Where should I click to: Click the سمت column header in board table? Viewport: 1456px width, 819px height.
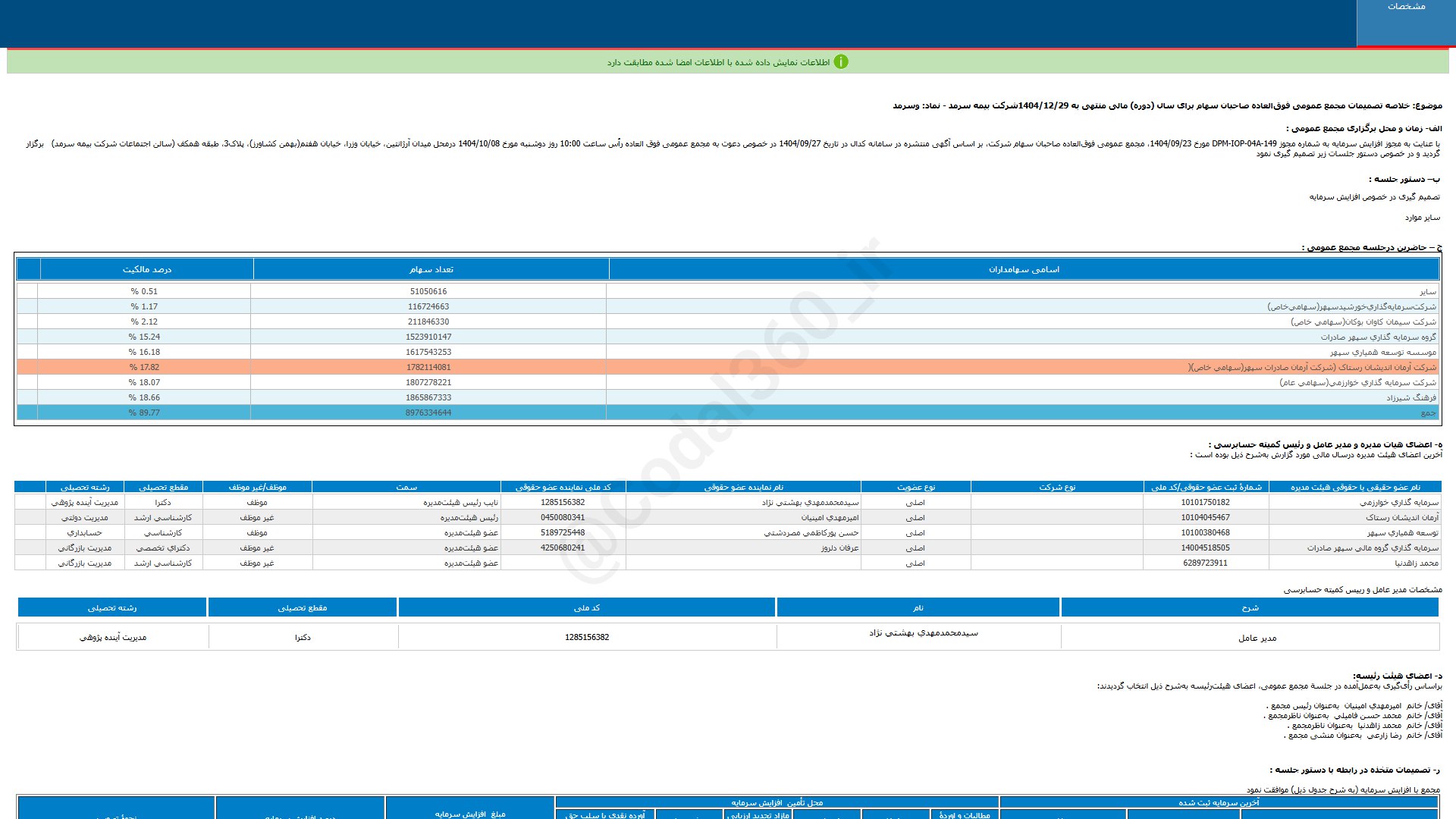(x=406, y=487)
